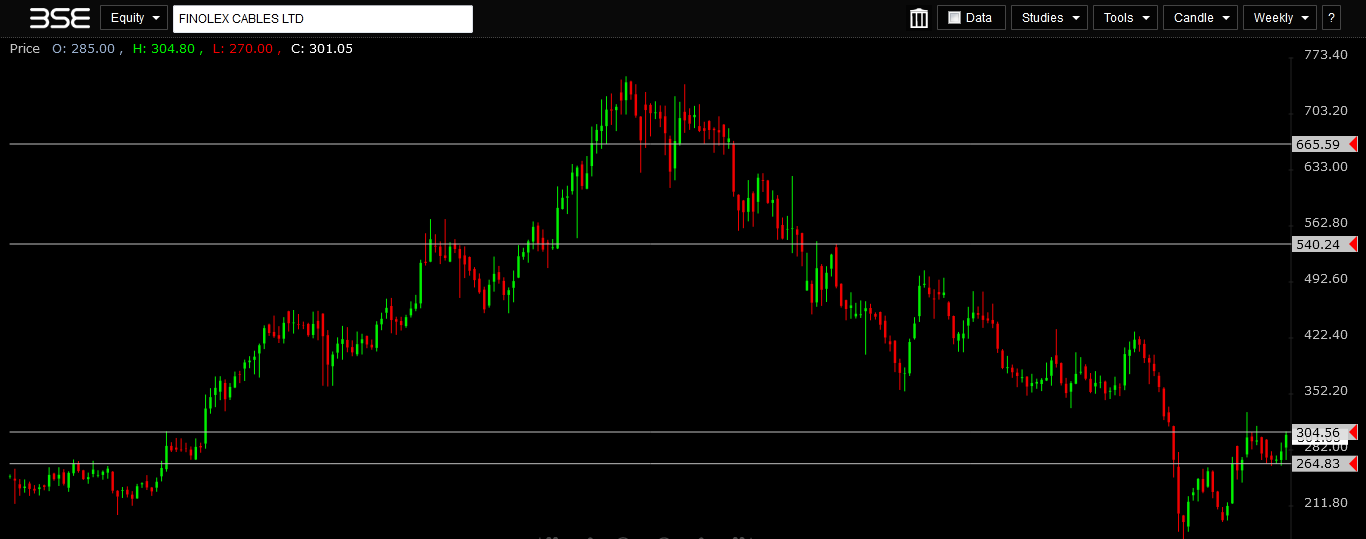Click red arrow marker beside 540.24
This screenshot has width=1366, height=539.
[x=1352, y=244]
